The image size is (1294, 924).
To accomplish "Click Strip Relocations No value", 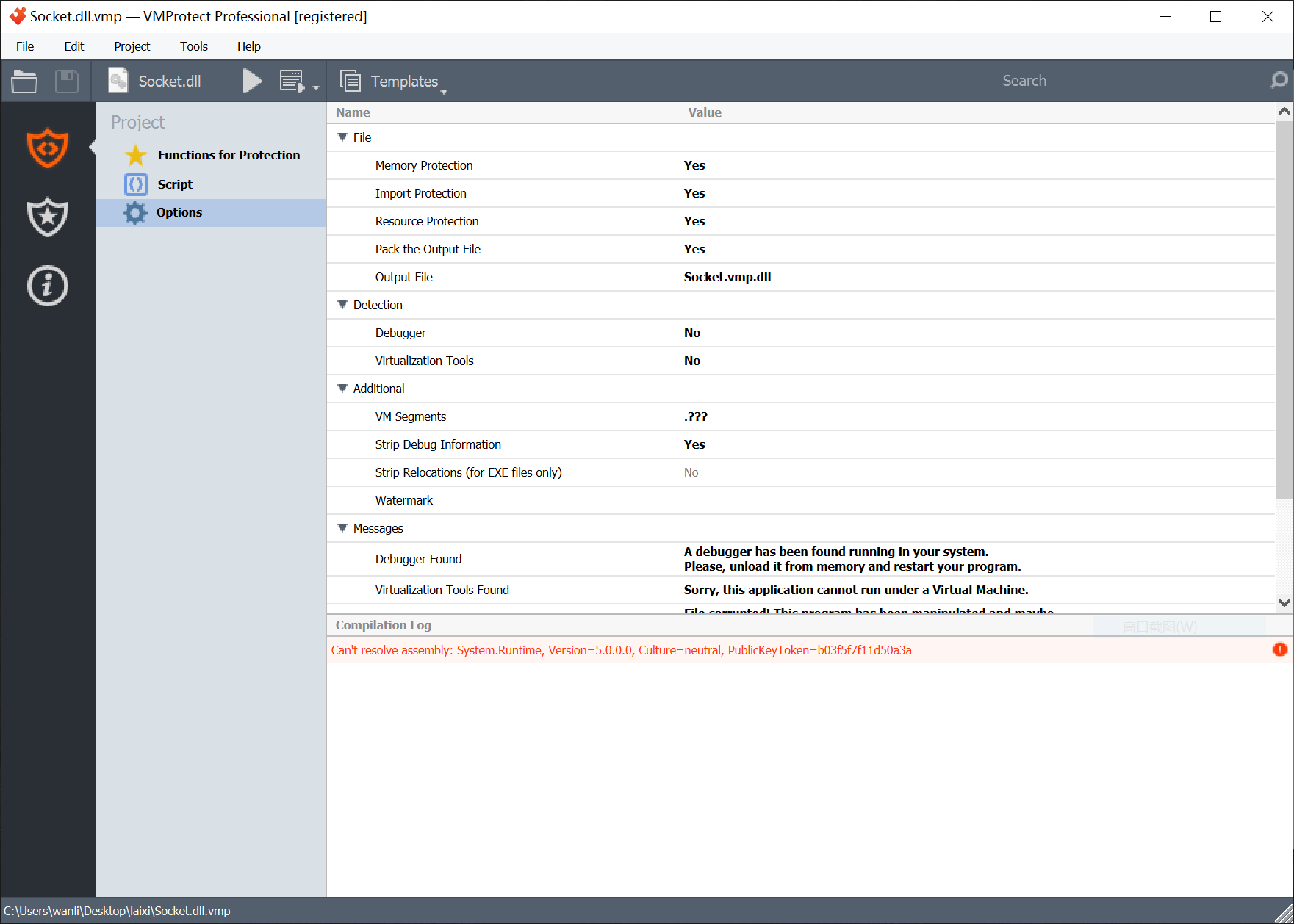I will [x=691, y=472].
